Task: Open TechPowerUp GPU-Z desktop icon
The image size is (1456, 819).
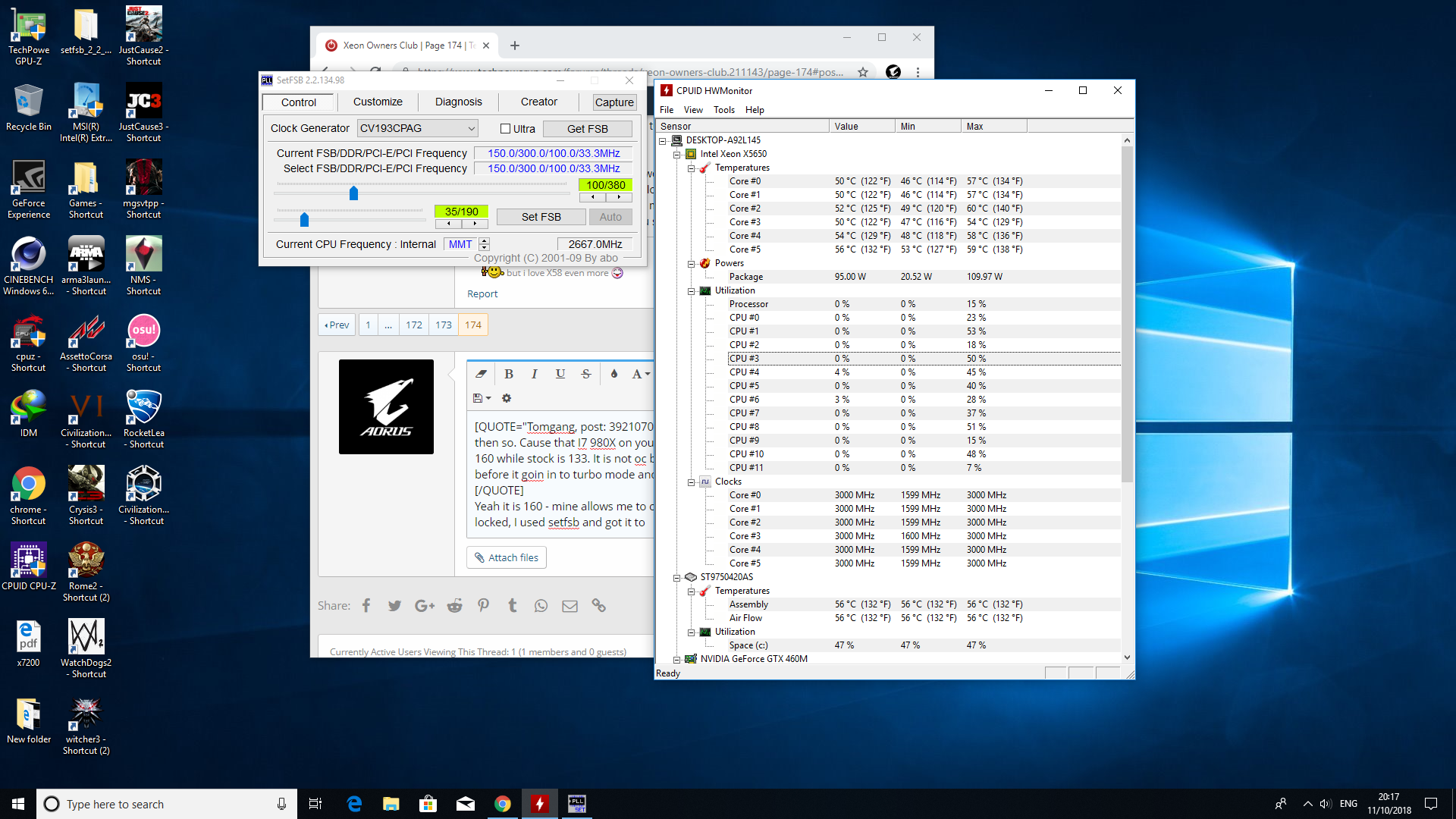Action: tap(29, 36)
